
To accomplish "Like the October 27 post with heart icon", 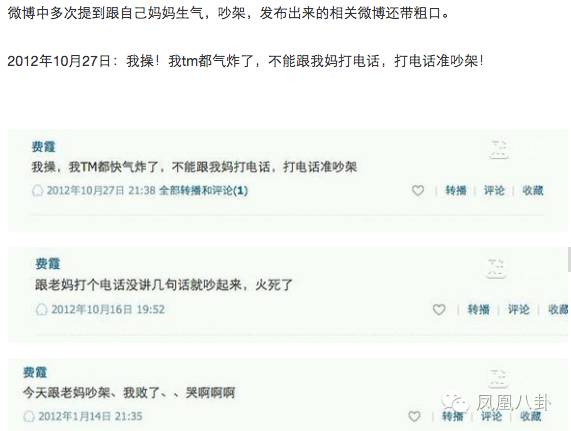I will click(x=418, y=190).
